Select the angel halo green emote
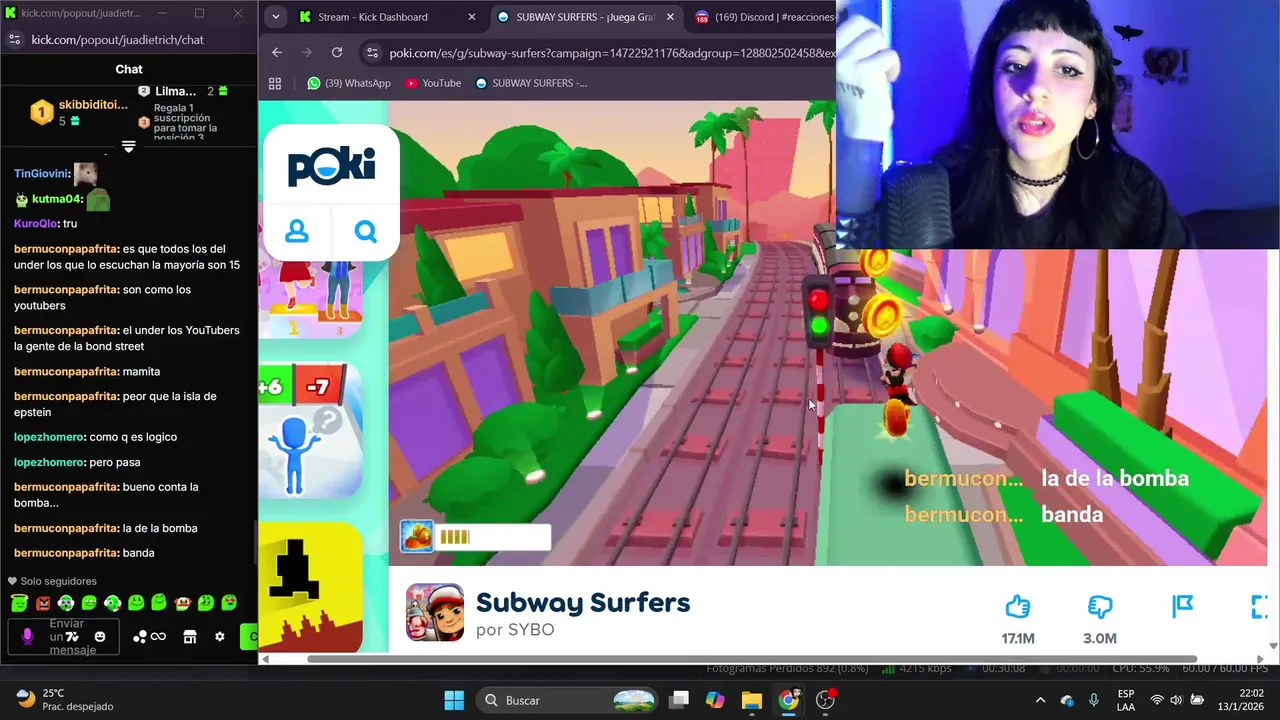 [18, 603]
